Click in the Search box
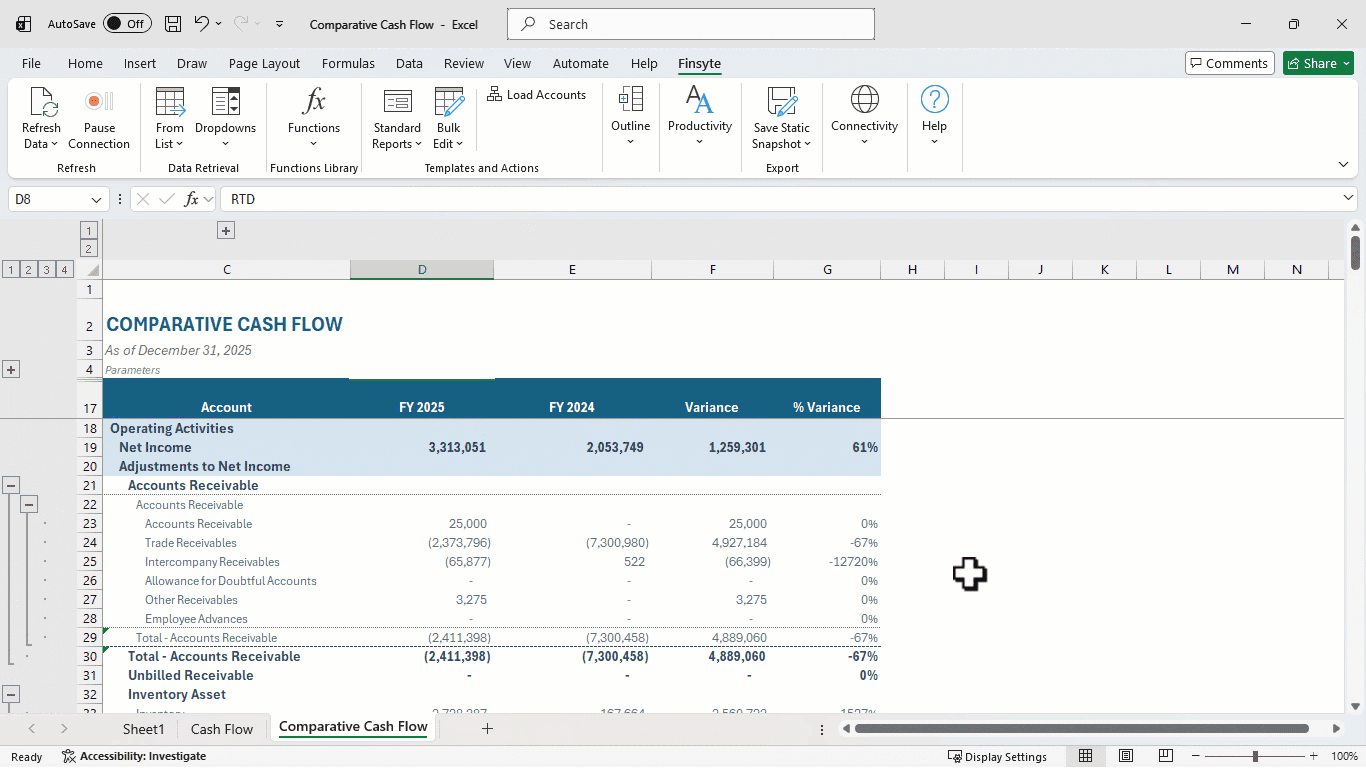Viewport: 1366px width, 768px height. point(691,24)
